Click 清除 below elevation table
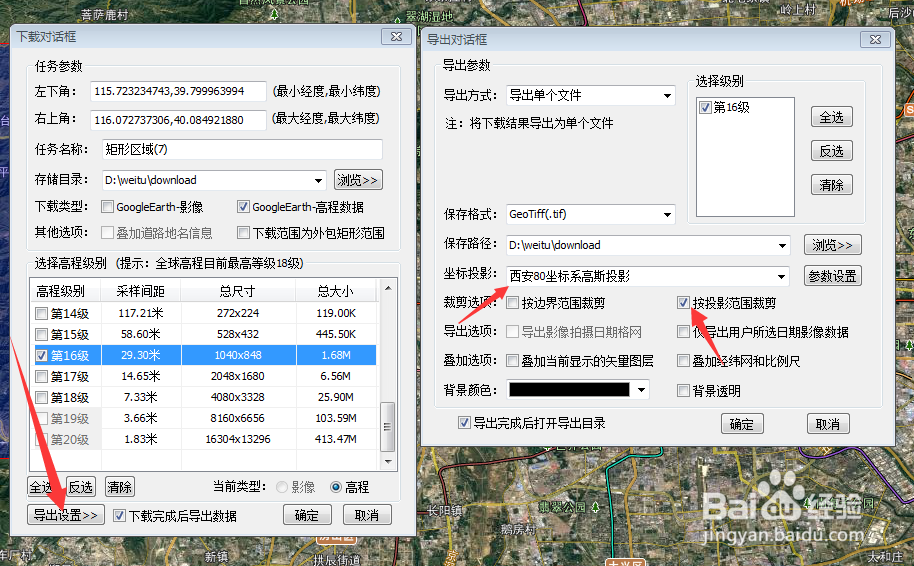 (x=119, y=487)
